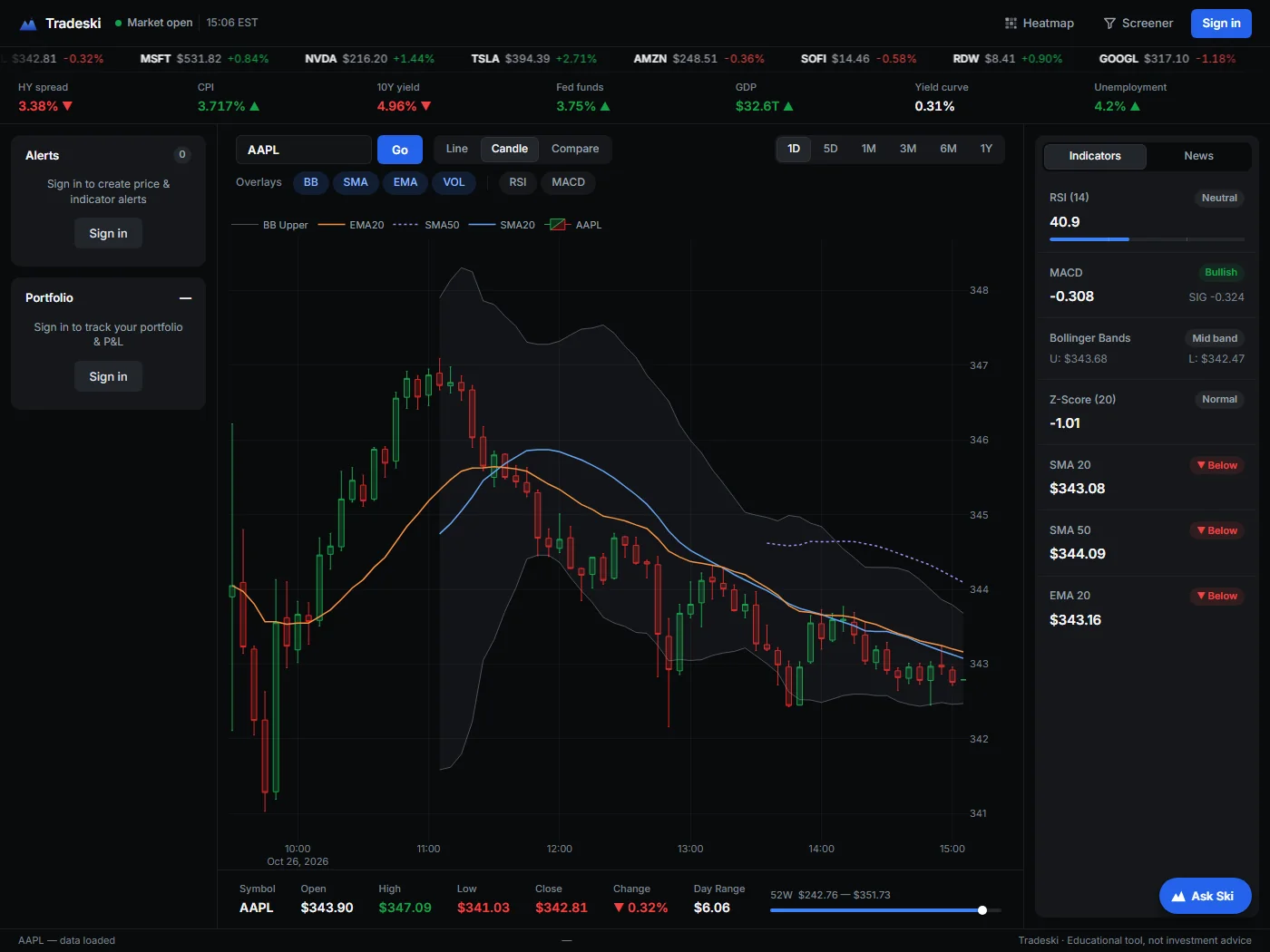
Task: Collapse the Portfolio panel minus icon
Action: tap(186, 298)
